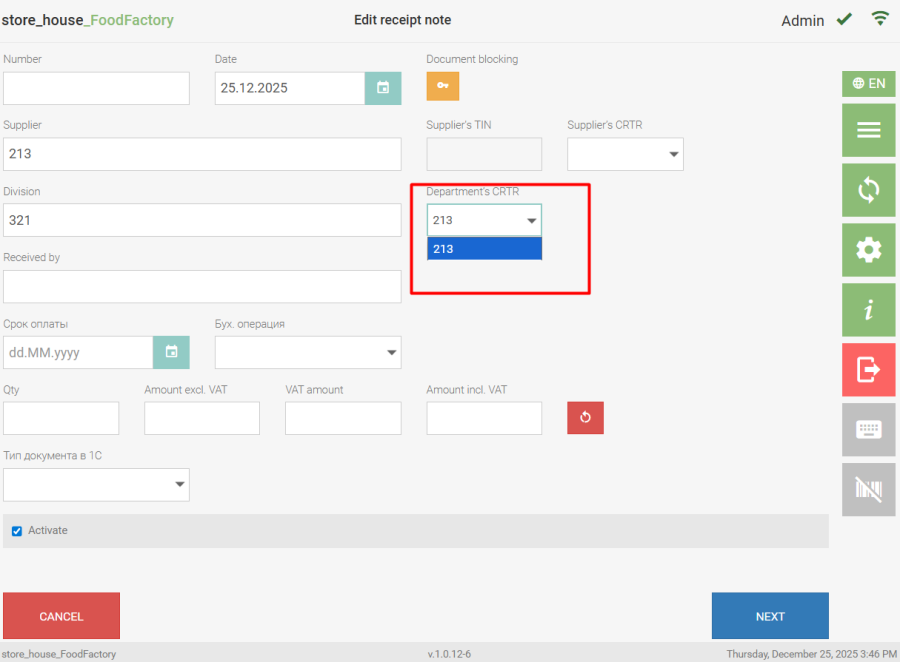Click the red CANCEL button

61,616
